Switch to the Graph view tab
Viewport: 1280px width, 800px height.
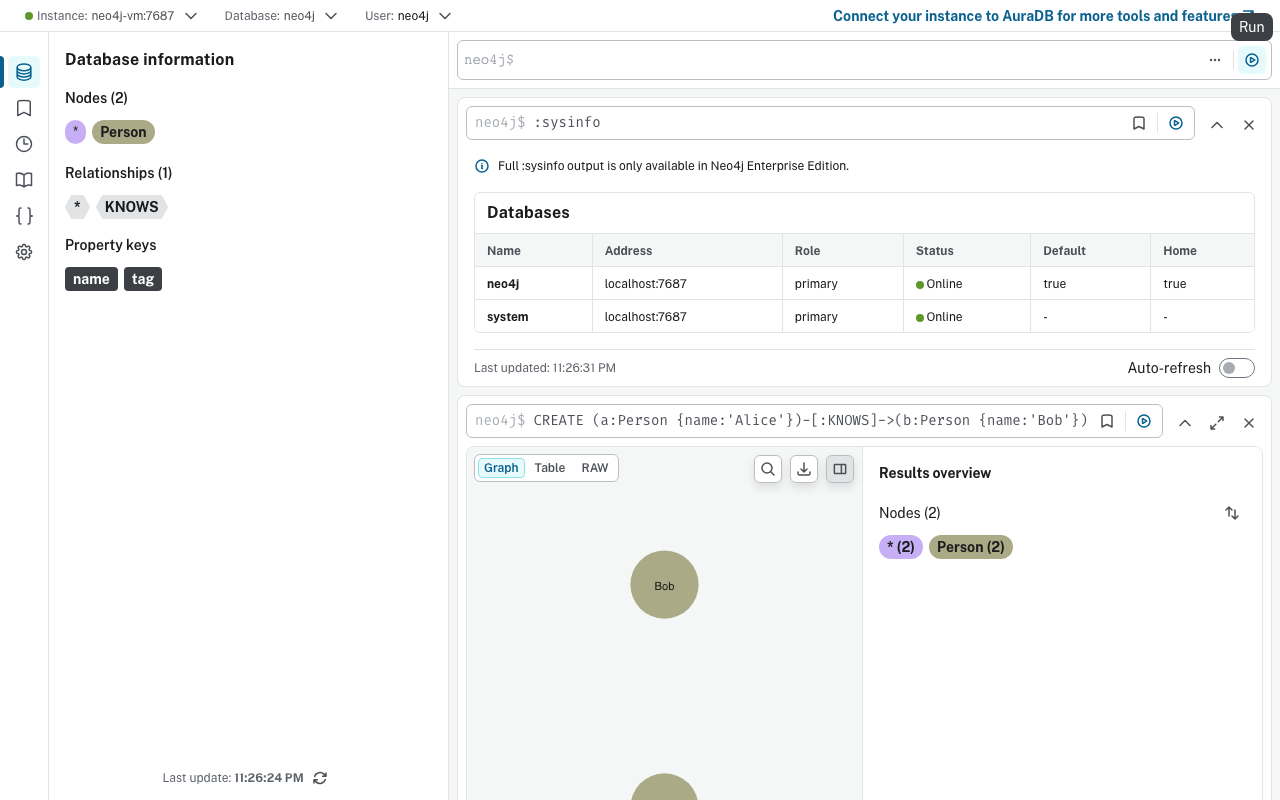click(501, 468)
